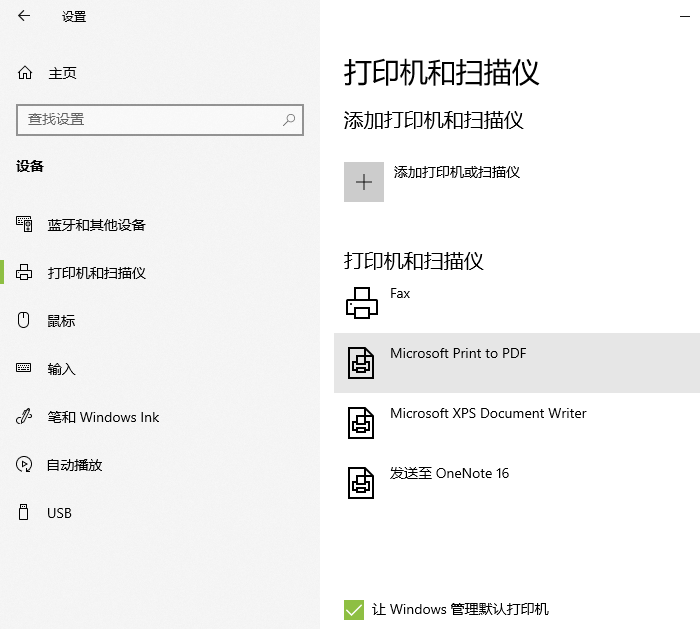Click the back arrow icon

tap(24, 16)
